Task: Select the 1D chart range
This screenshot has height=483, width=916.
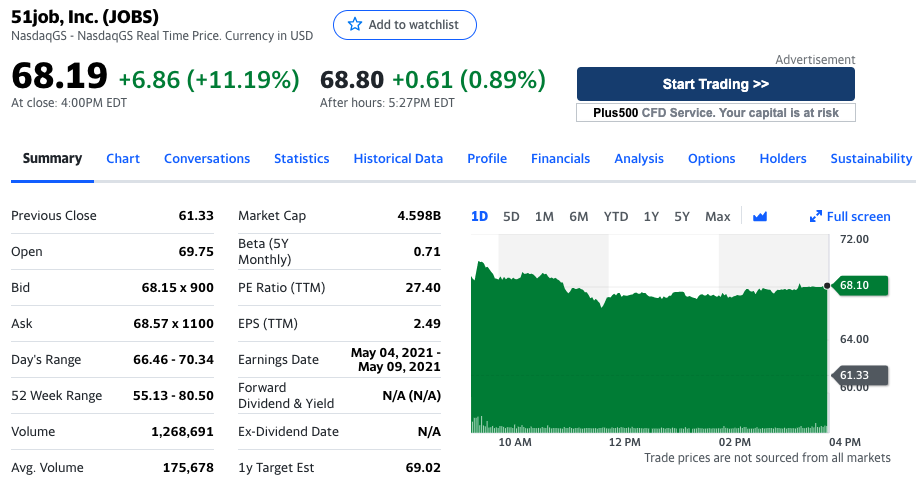Action: pos(479,217)
